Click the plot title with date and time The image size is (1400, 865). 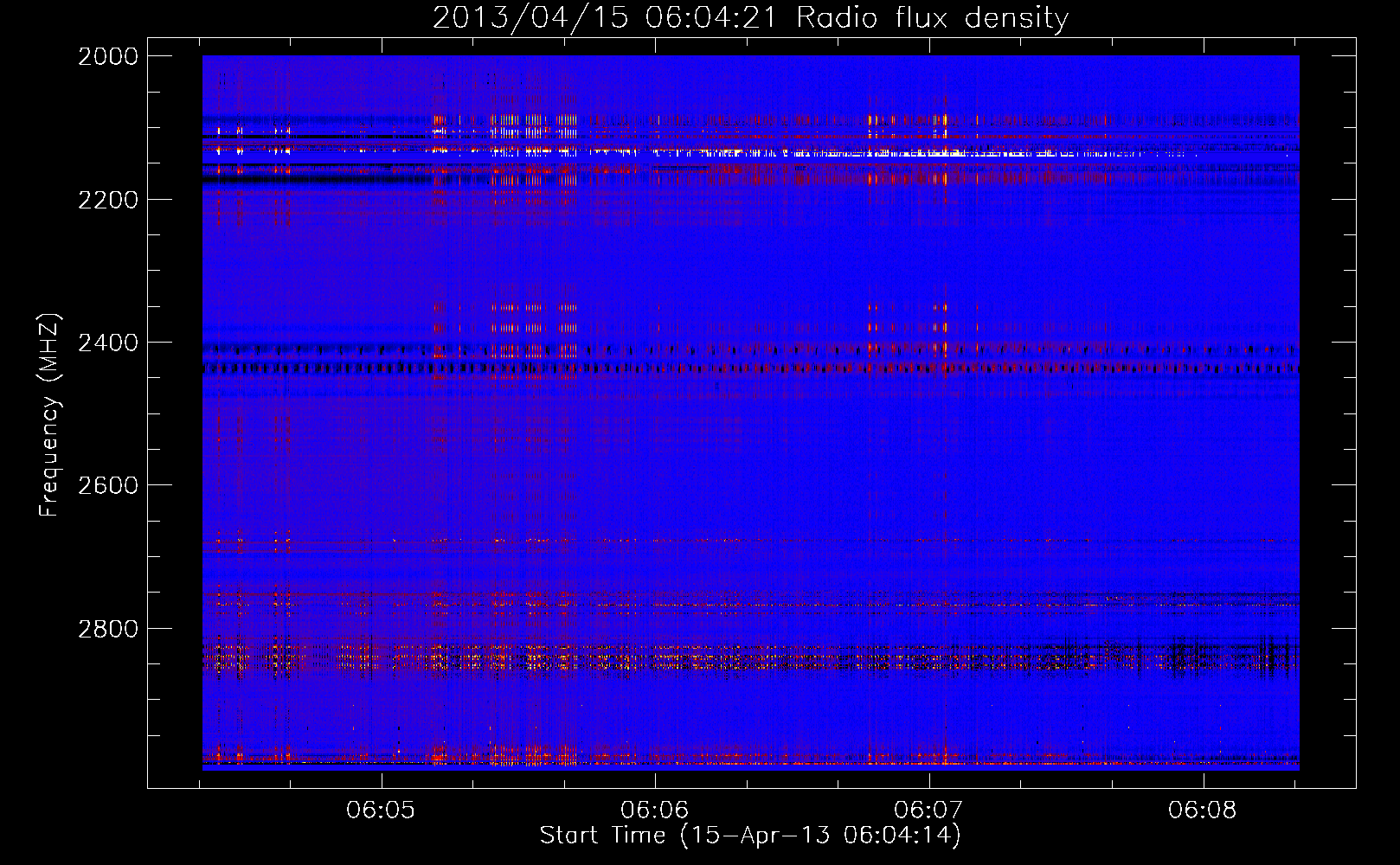(x=750, y=17)
